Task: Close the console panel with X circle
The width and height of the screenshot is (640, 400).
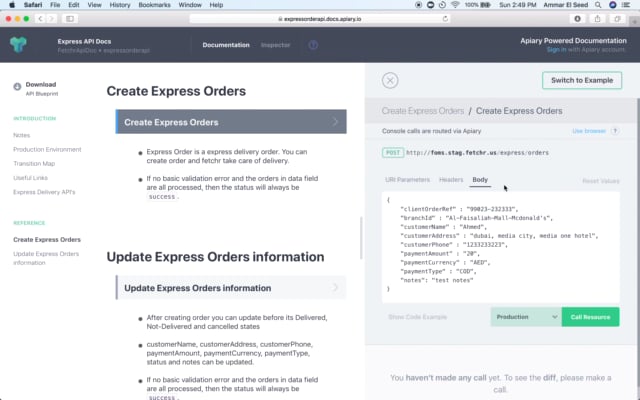Action: pyautogui.click(x=390, y=80)
